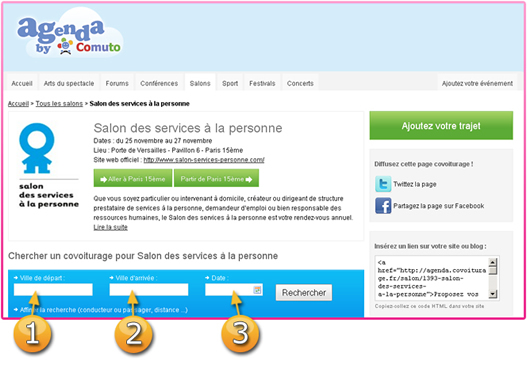527x365 pixels.
Task: Click the embed box scroll-up arrow
Action: [493, 262]
